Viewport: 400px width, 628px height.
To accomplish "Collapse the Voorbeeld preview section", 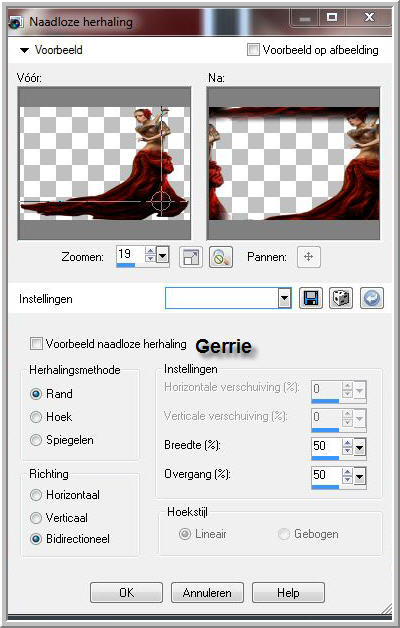I will (x=24, y=50).
